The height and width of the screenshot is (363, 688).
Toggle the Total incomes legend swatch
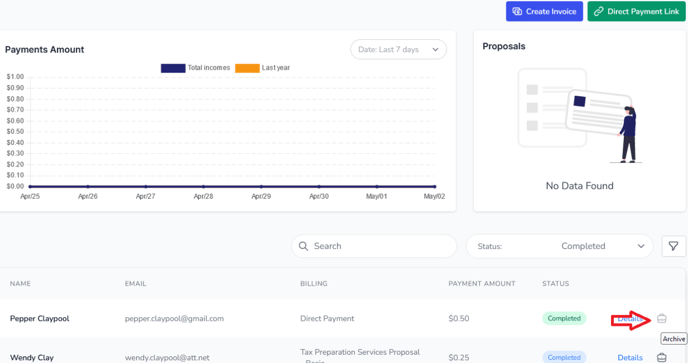coord(173,68)
